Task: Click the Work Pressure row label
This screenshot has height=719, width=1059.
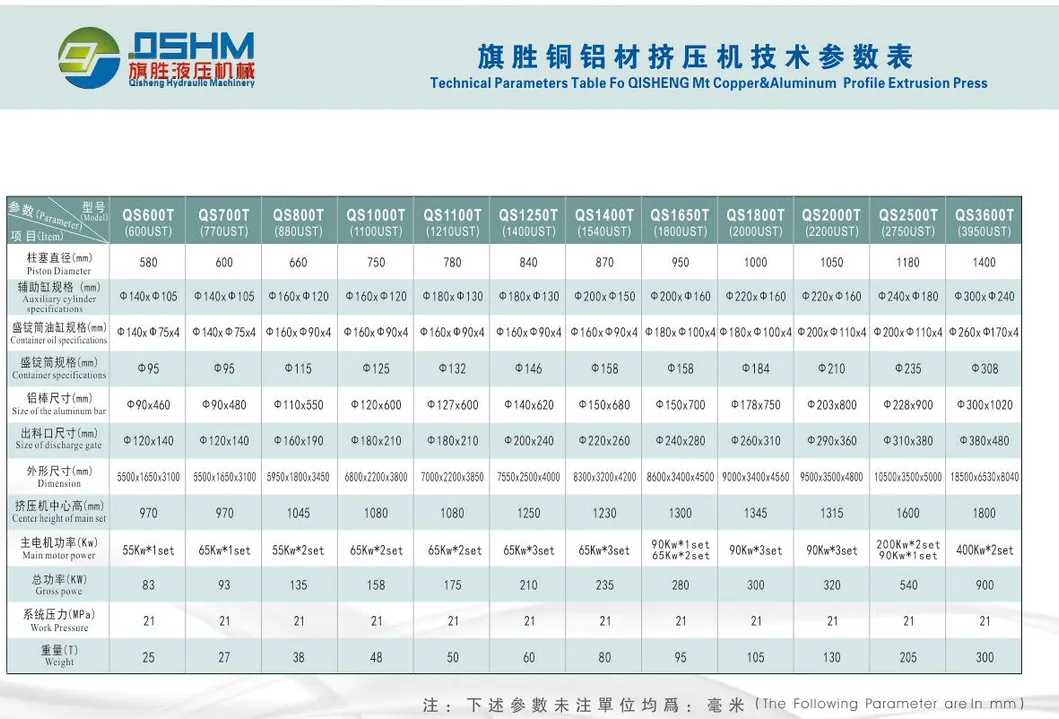Action: pyautogui.click(x=57, y=620)
